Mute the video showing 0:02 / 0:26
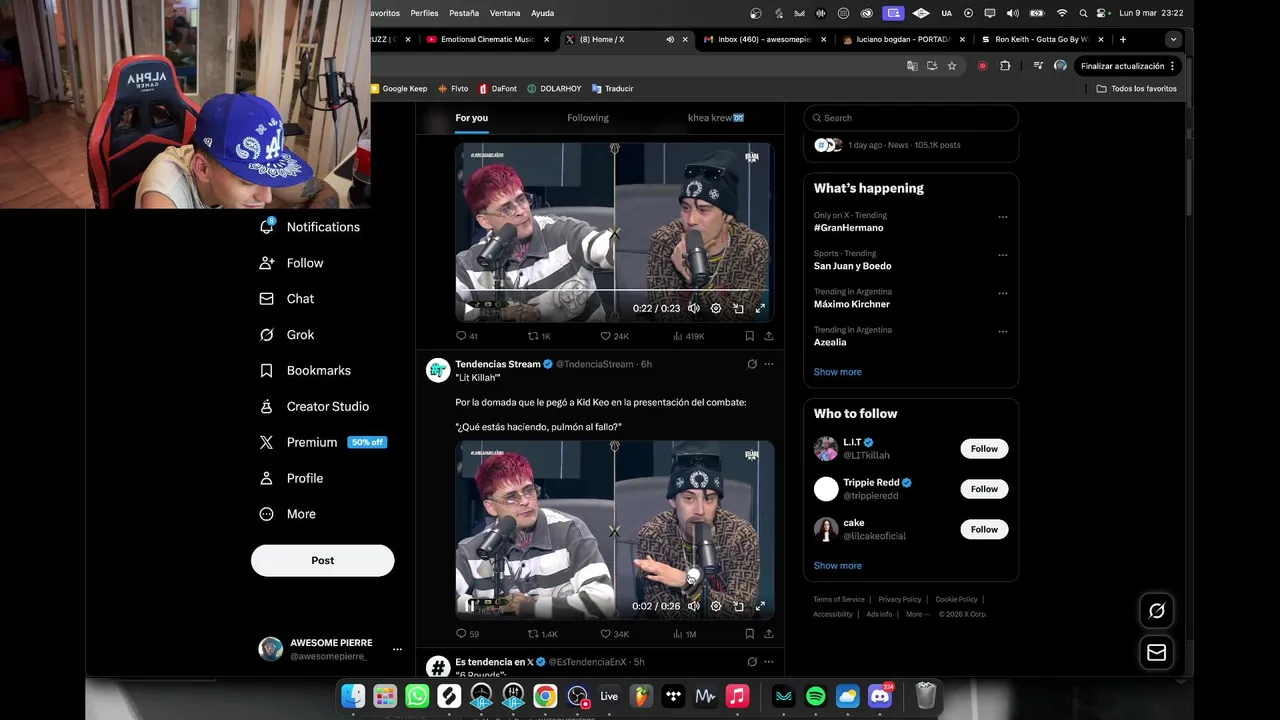Viewport: 1280px width, 720px height. coord(694,606)
